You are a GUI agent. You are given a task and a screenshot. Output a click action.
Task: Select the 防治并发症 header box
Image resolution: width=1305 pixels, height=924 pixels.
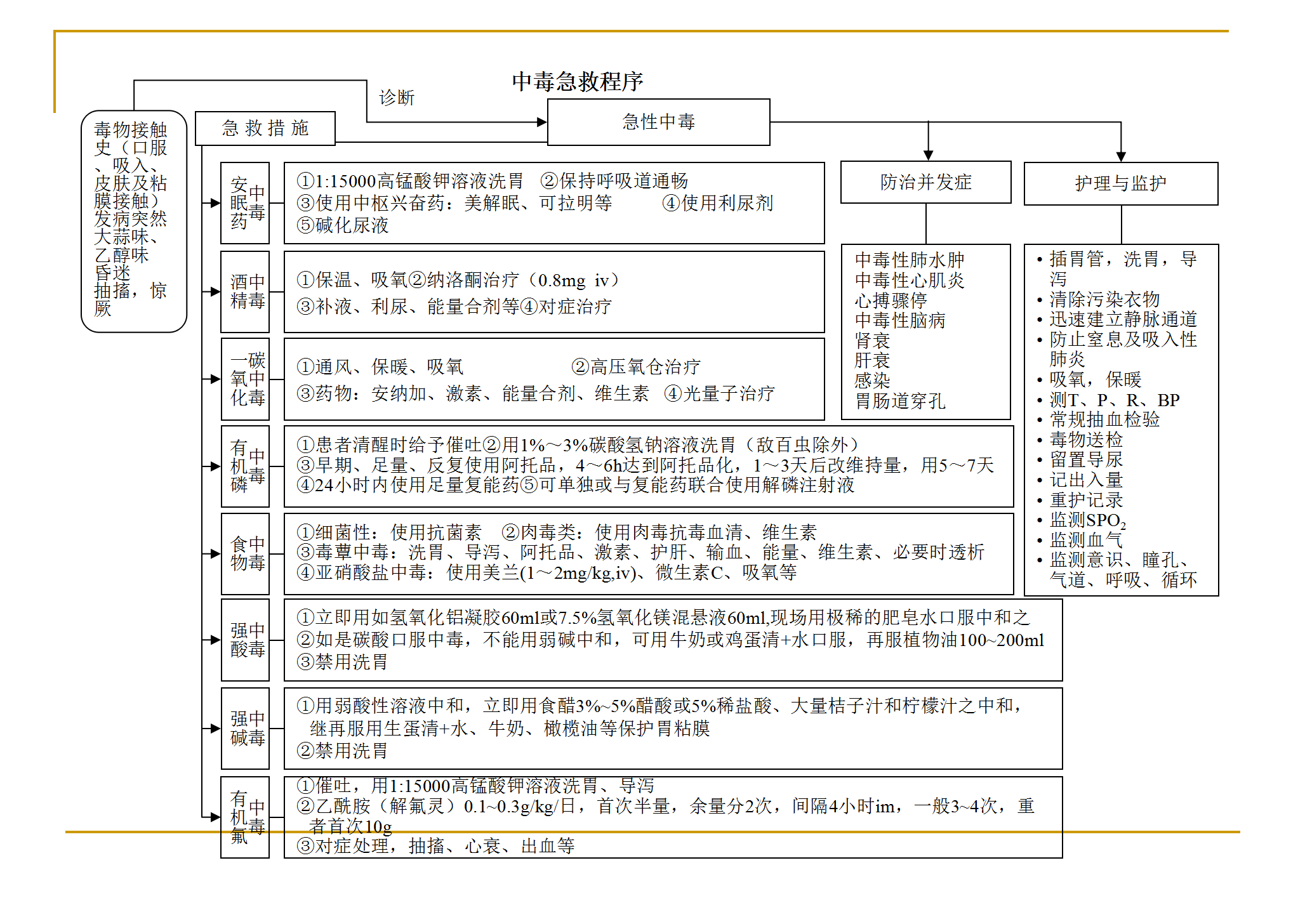[926, 182]
